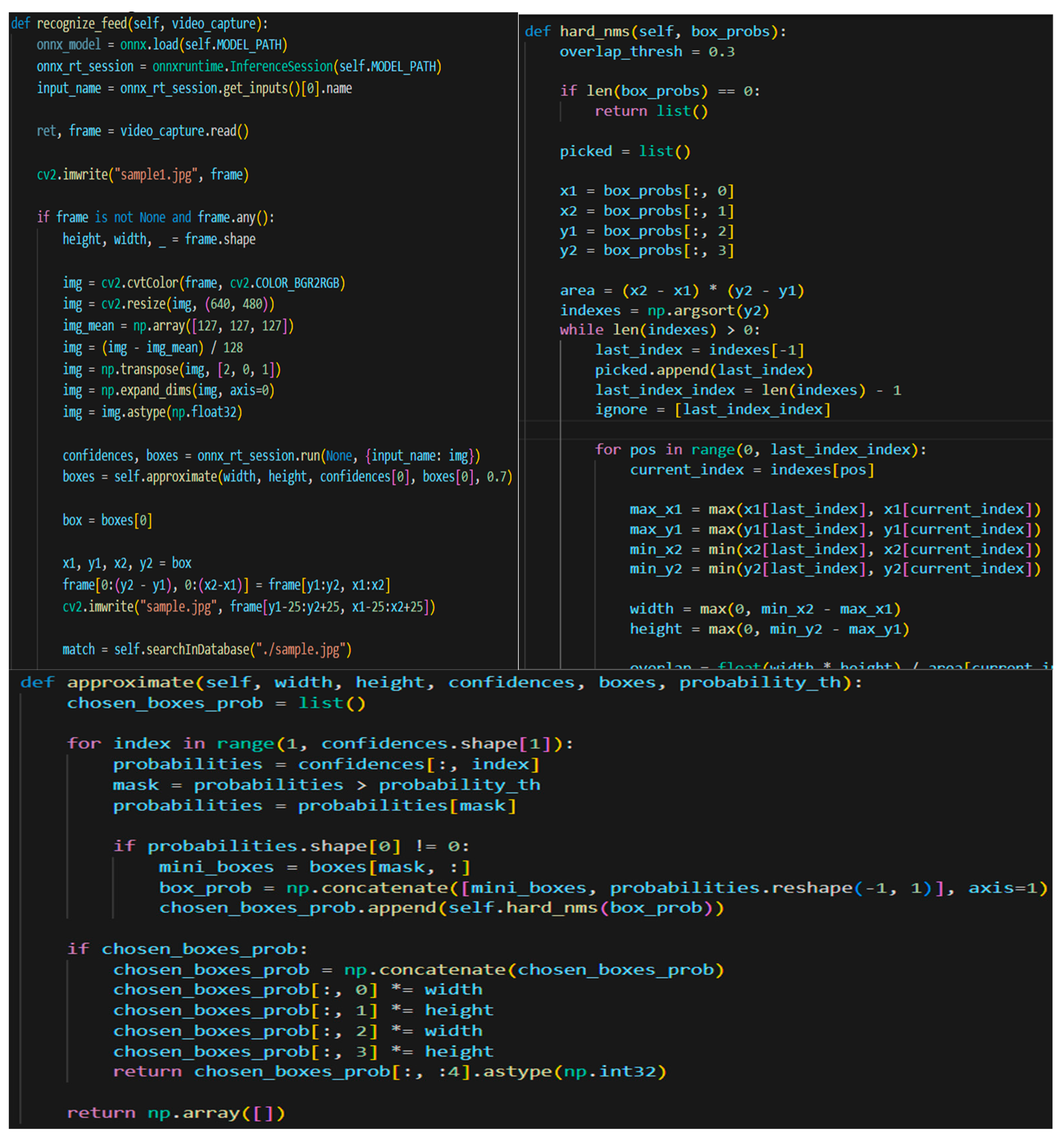This screenshot has width=1064, height=1141.
Task: Click on the "picked = list()" line
Action: 624,152
